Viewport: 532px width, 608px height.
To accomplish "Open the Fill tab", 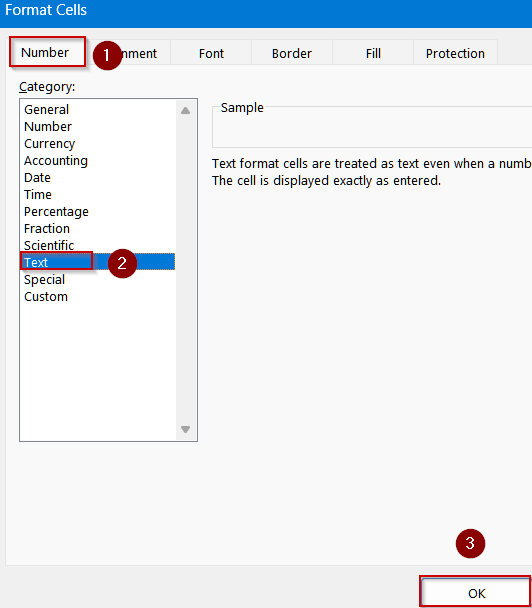I will click(373, 53).
